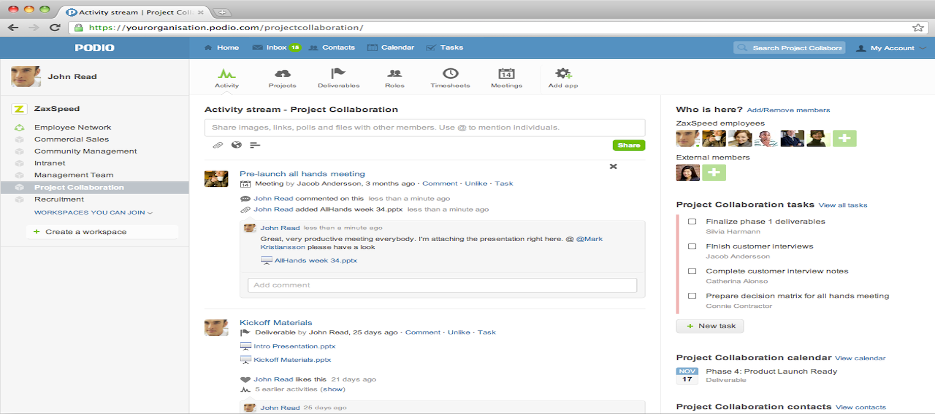Select Intranet workspace
The height and width of the screenshot is (414, 935).
click(49, 163)
